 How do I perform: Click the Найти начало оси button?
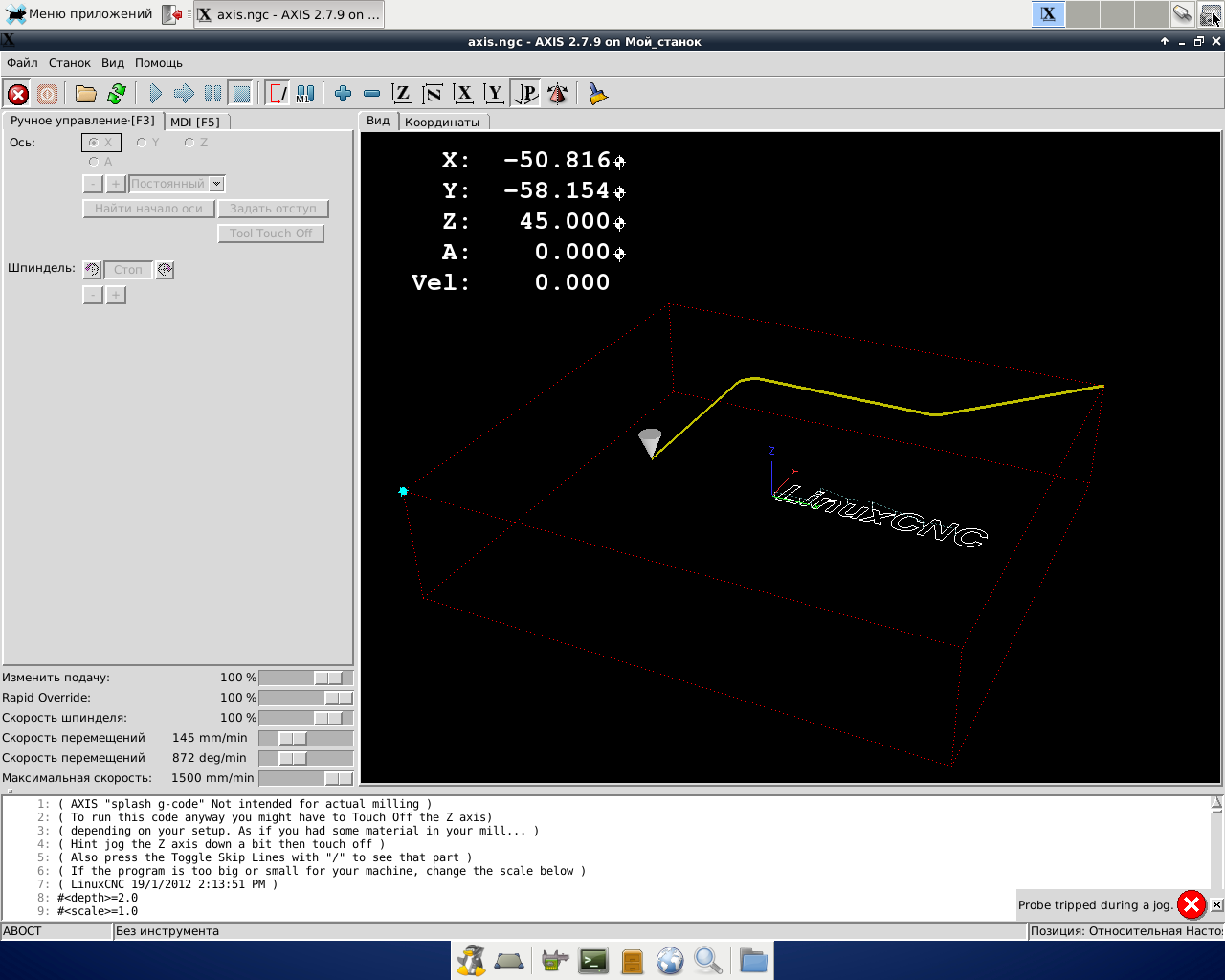148,209
